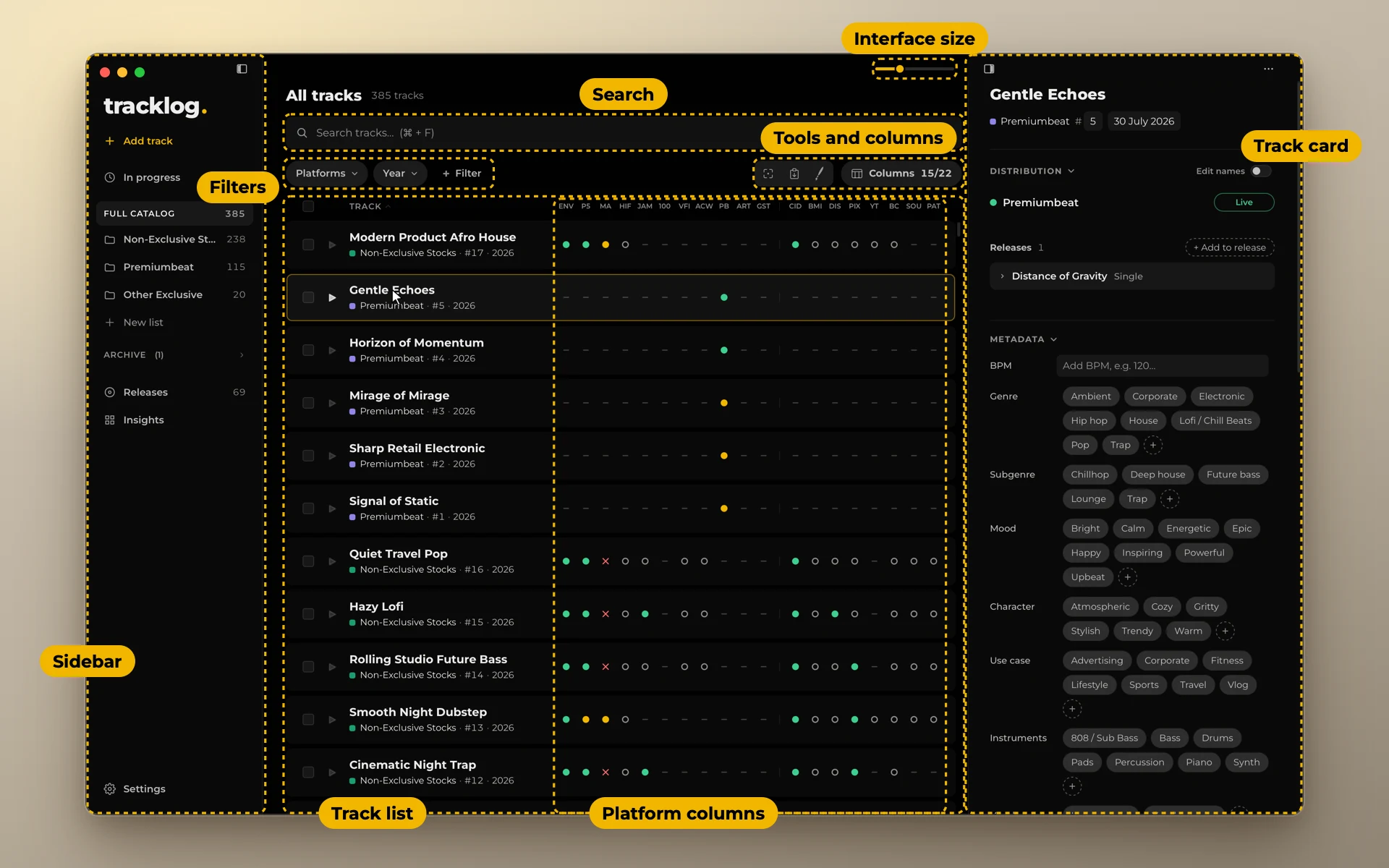Open the three-dot menu in track card

(x=1268, y=69)
